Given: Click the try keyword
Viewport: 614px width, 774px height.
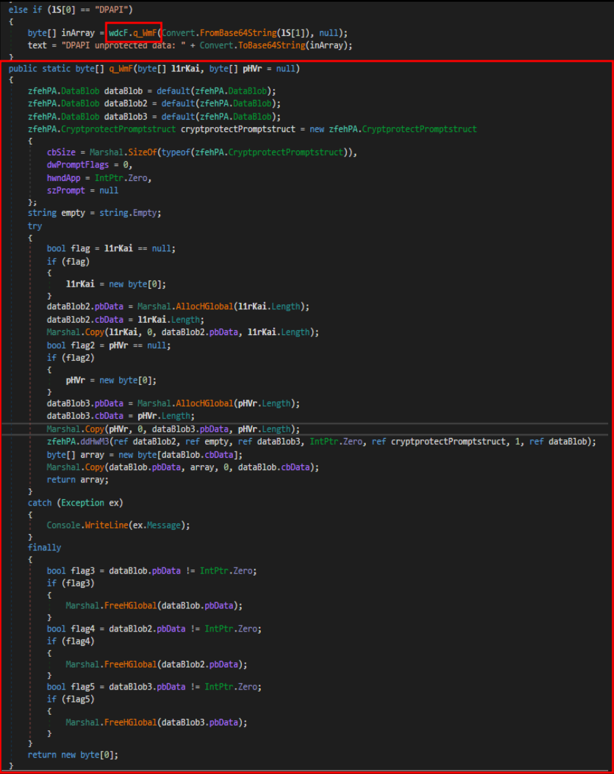Looking at the screenshot, I should (x=35, y=226).
